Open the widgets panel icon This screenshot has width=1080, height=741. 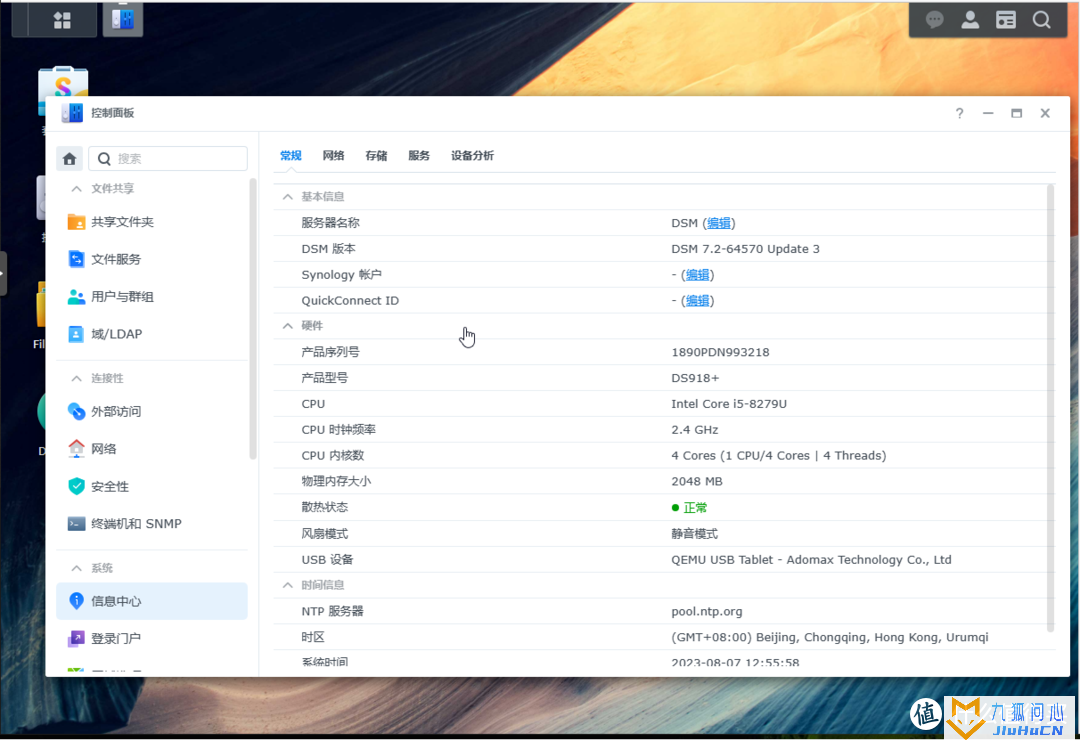pyautogui.click(x=1006, y=20)
